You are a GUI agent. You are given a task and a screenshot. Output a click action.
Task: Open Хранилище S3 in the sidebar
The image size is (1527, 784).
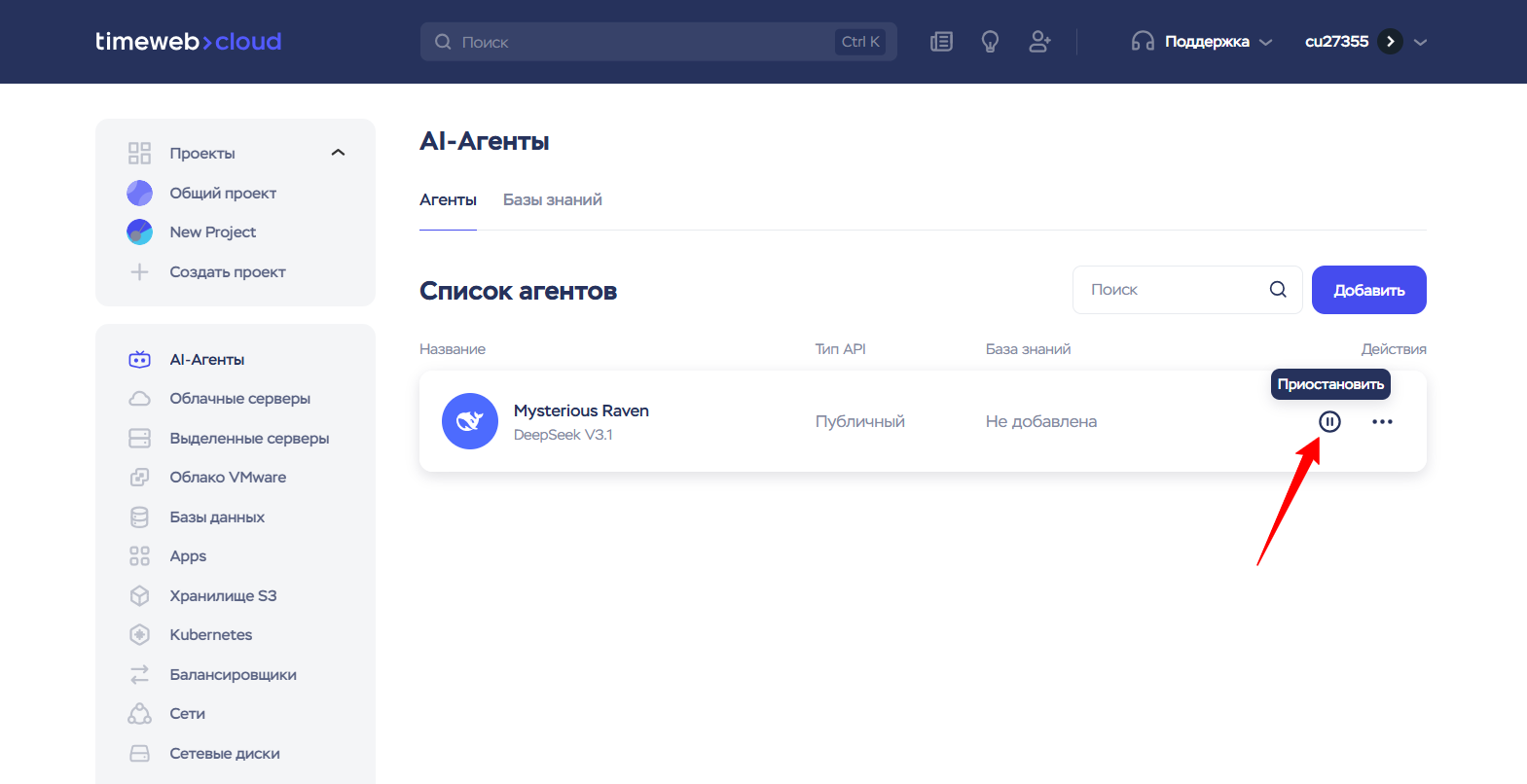223,595
